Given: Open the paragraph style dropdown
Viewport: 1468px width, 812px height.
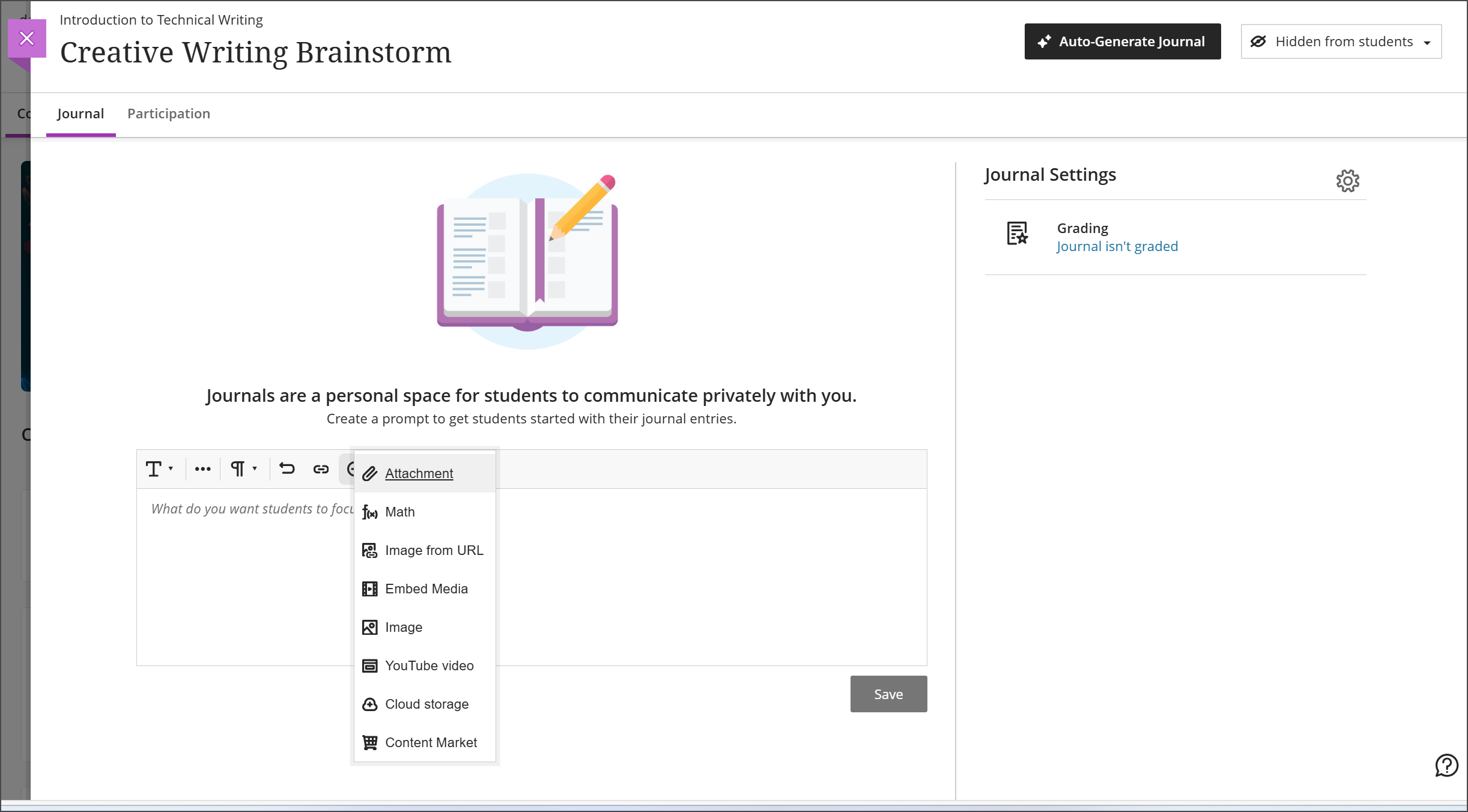Looking at the screenshot, I should 243,468.
